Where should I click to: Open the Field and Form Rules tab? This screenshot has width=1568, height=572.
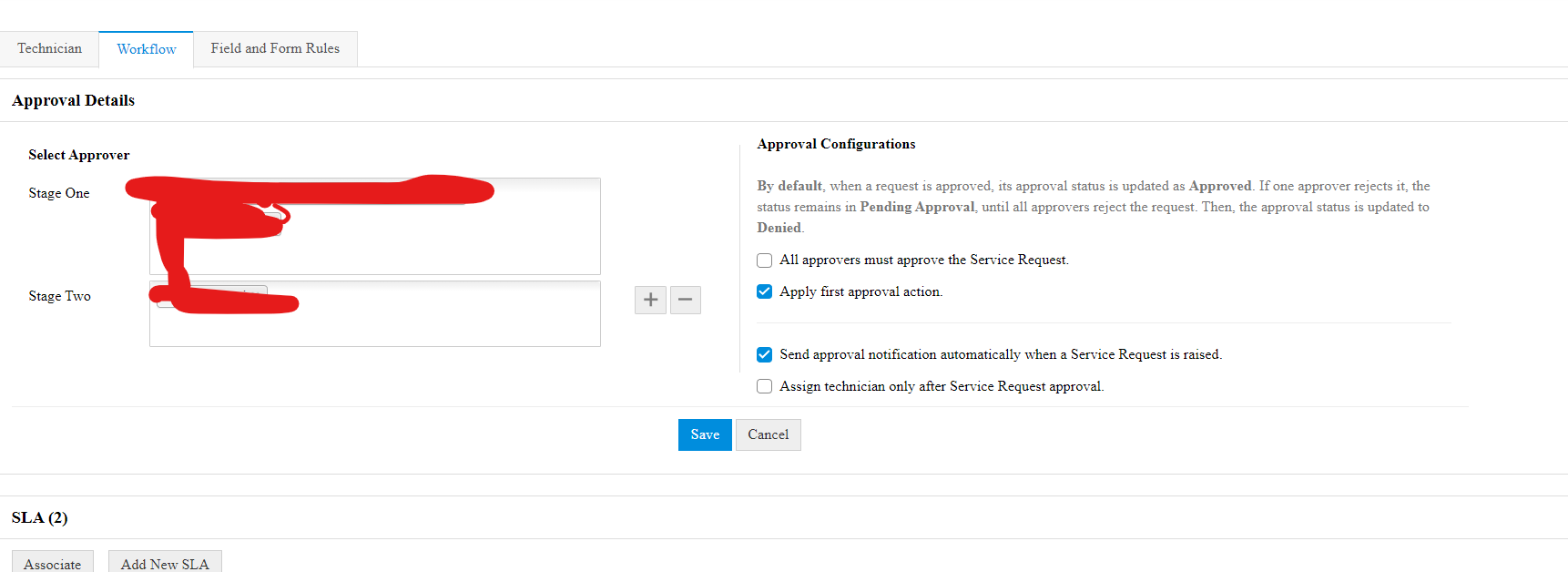click(275, 49)
